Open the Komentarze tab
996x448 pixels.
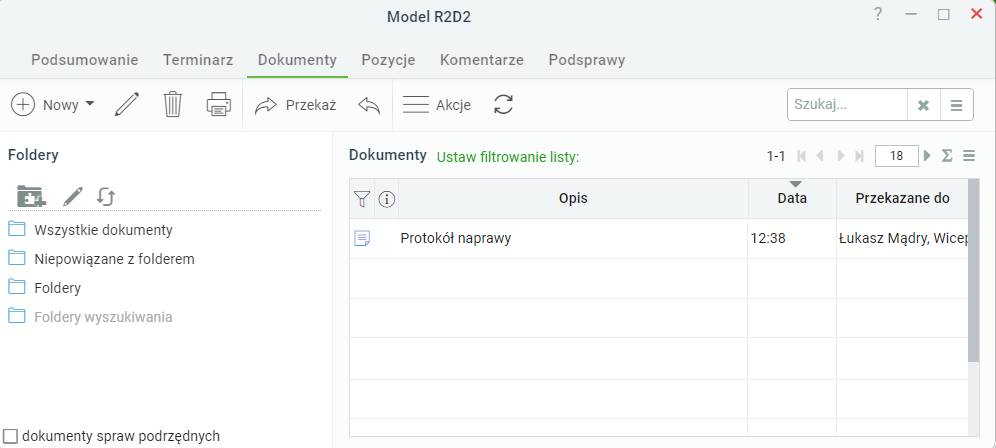(481, 60)
